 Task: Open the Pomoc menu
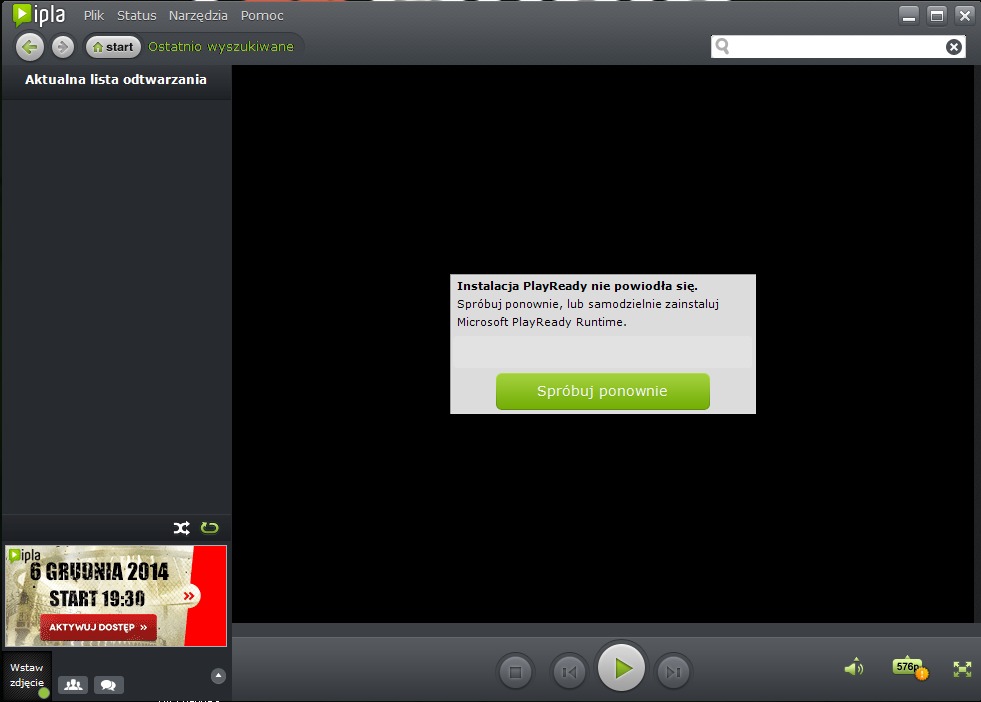tap(262, 16)
